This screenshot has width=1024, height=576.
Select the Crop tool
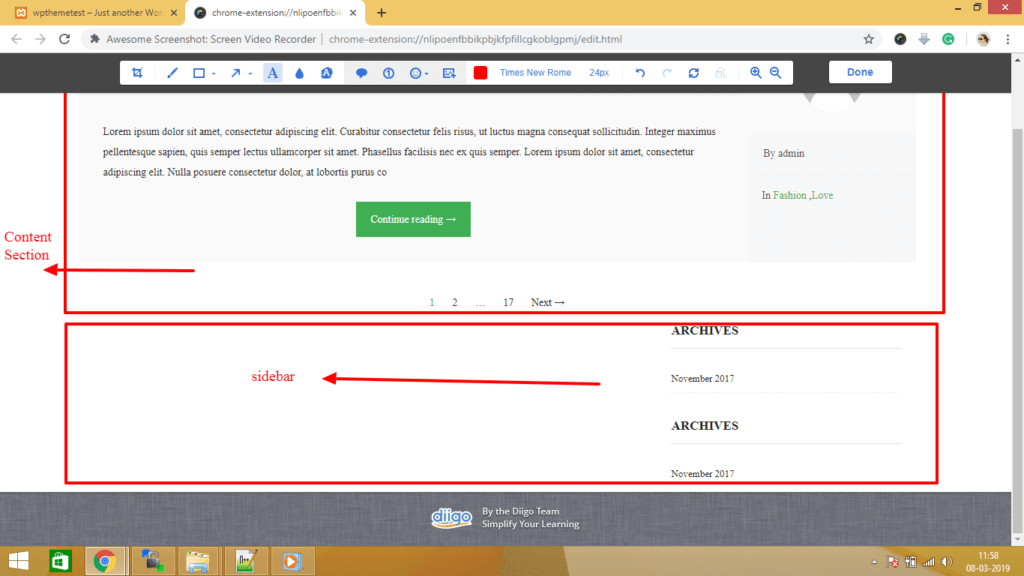[137, 72]
